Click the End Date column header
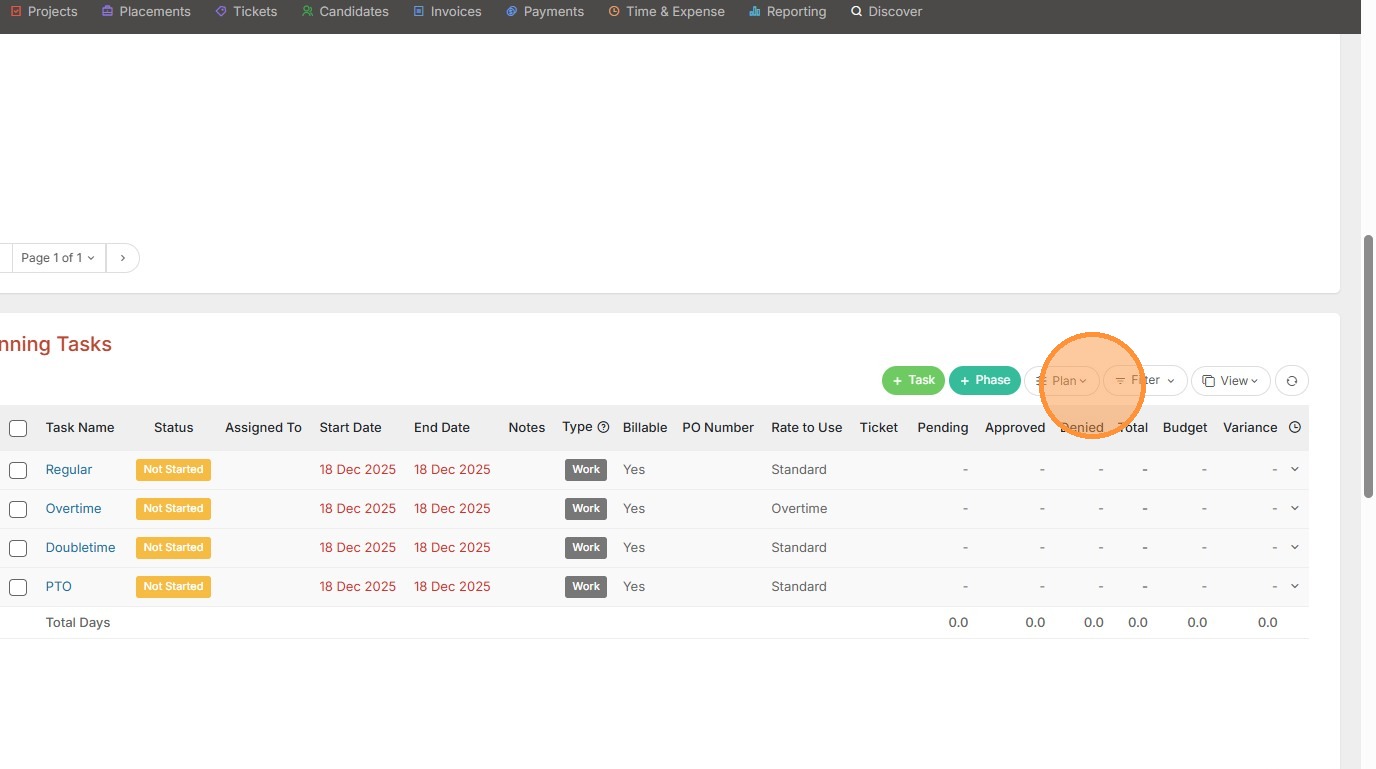1376x769 pixels. pos(442,428)
